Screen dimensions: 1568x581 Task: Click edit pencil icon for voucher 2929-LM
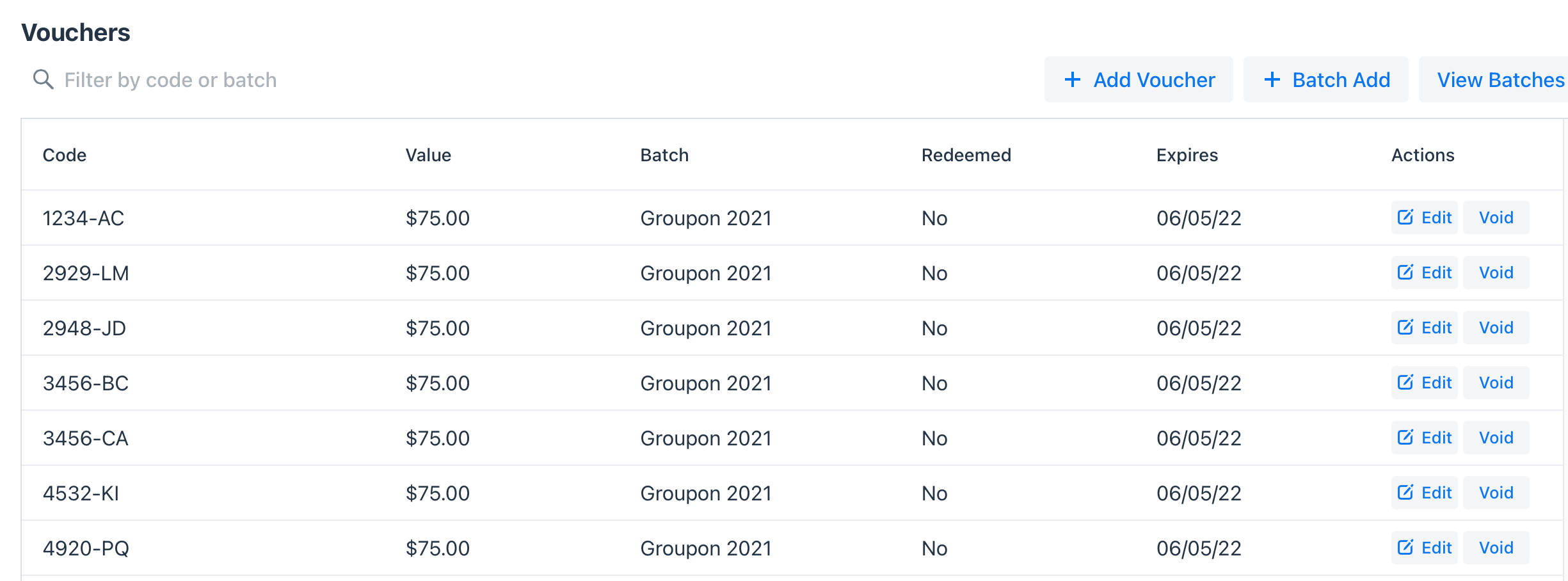pos(1405,273)
